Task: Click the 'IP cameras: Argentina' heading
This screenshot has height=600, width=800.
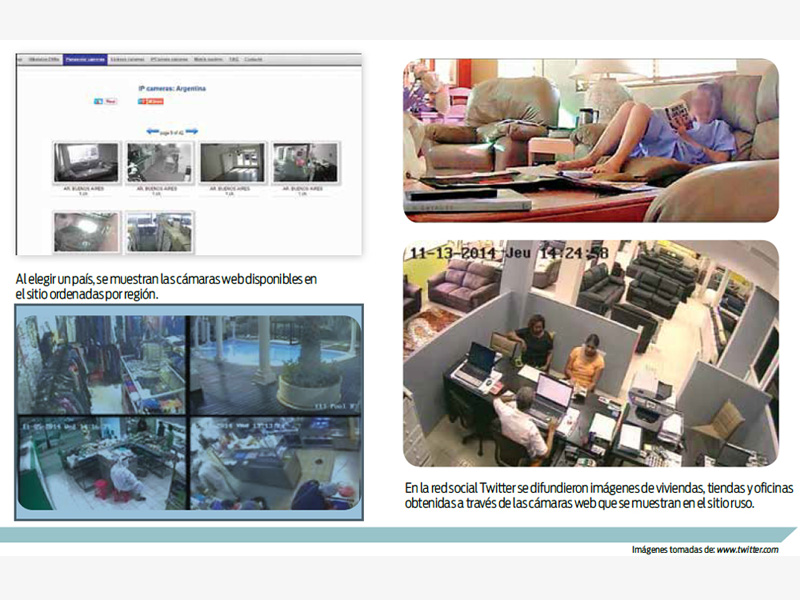Action: tap(172, 88)
